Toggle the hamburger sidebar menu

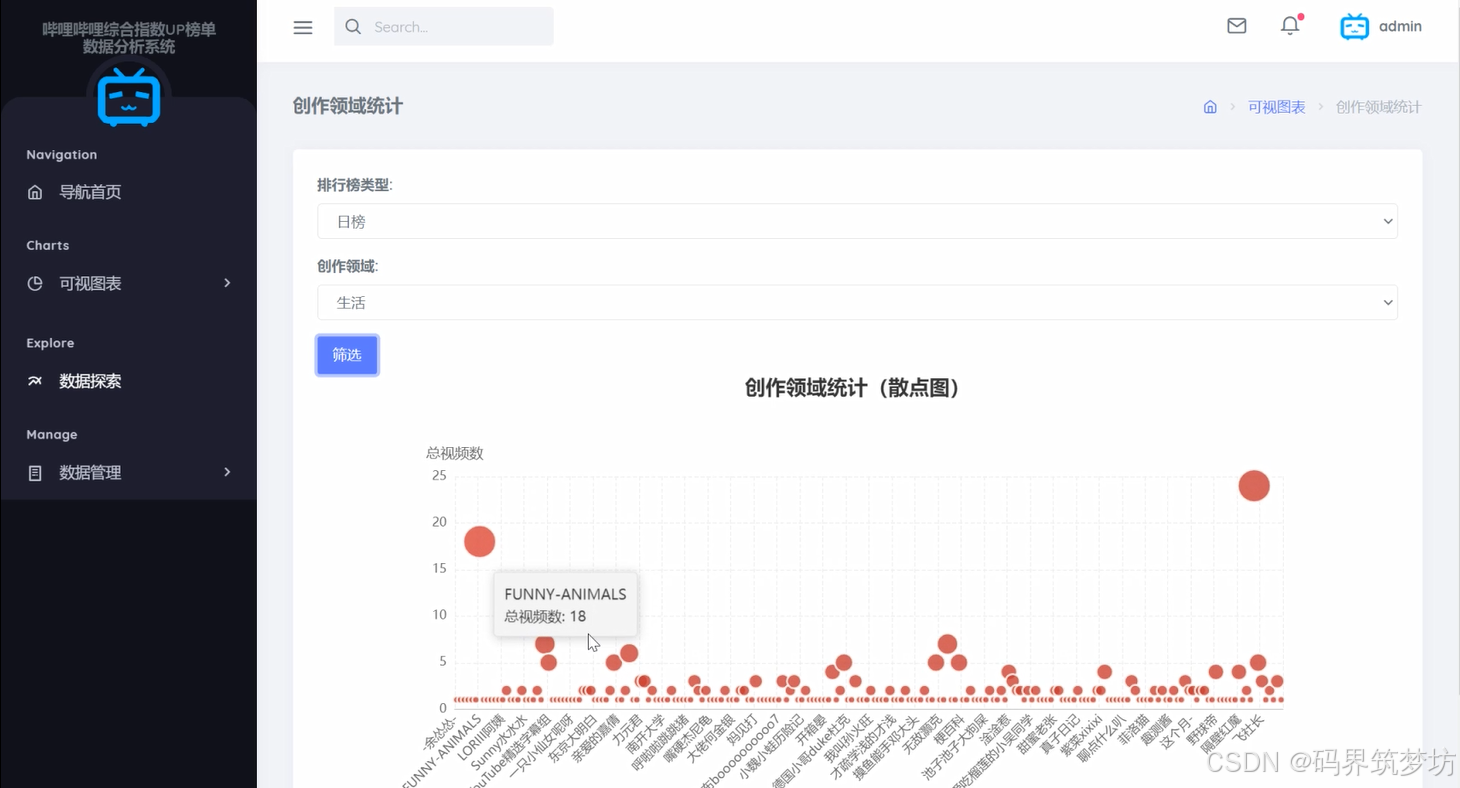pyautogui.click(x=303, y=27)
